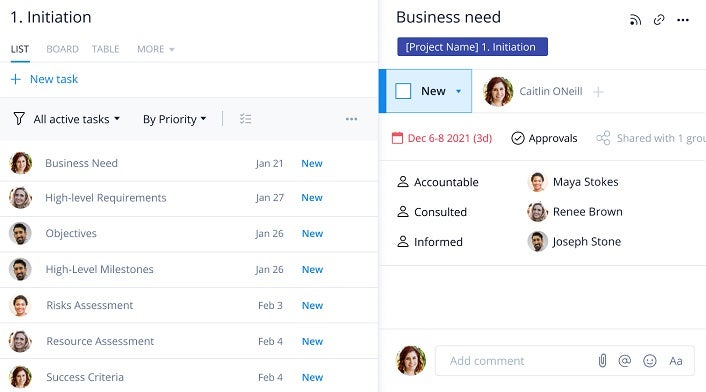
Task: Click the calendar icon next to dates
Action: click(x=397, y=138)
